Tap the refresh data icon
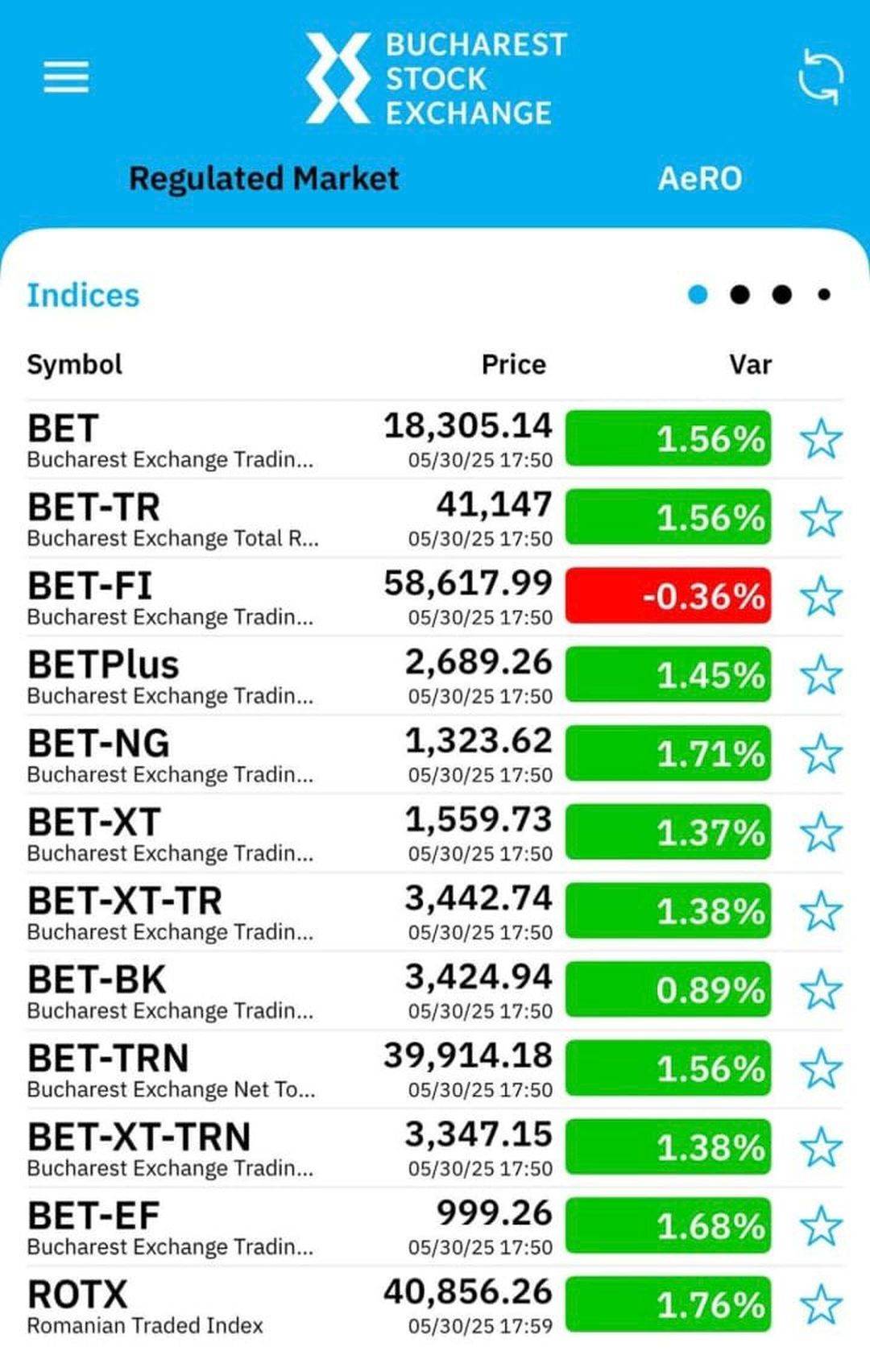This screenshot has width=870, height=1372. (820, 77)
